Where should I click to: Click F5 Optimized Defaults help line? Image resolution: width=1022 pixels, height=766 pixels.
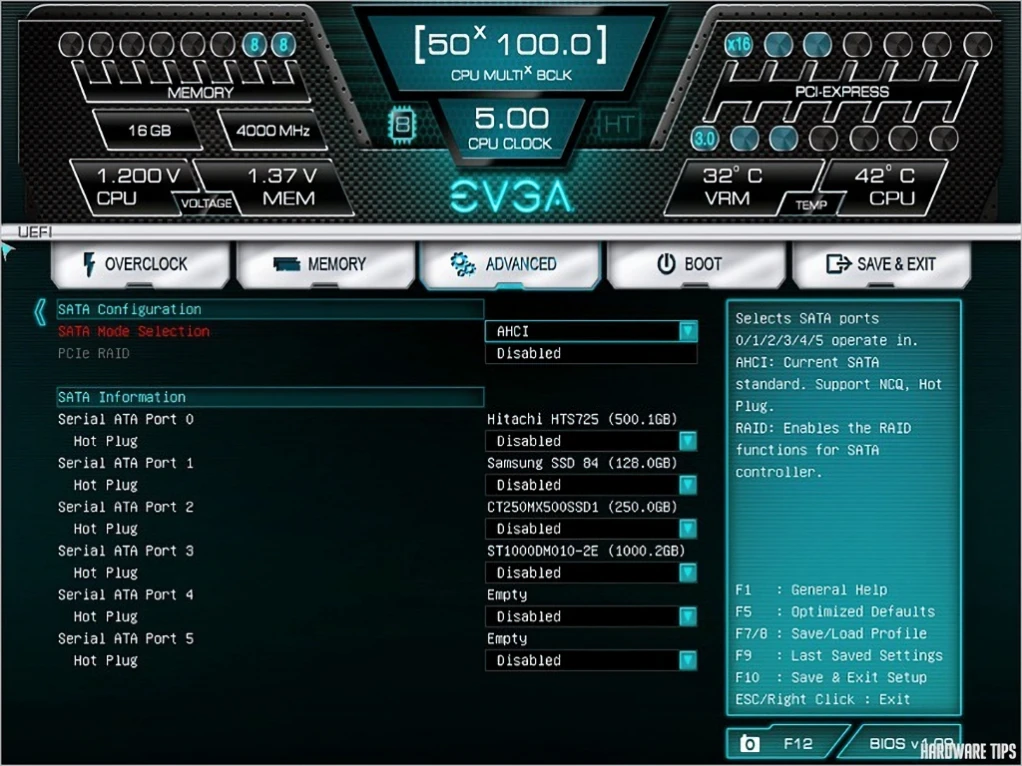click(835, 611)
